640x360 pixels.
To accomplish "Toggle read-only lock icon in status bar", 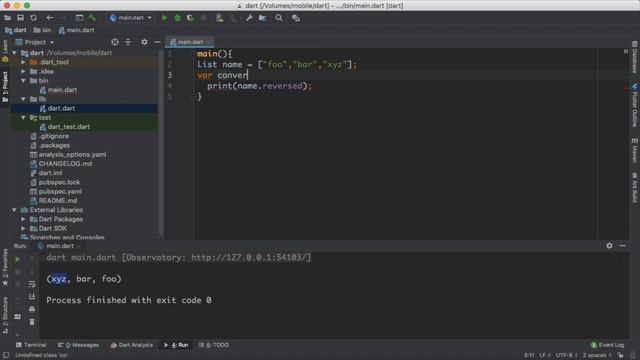I will 620,356.
